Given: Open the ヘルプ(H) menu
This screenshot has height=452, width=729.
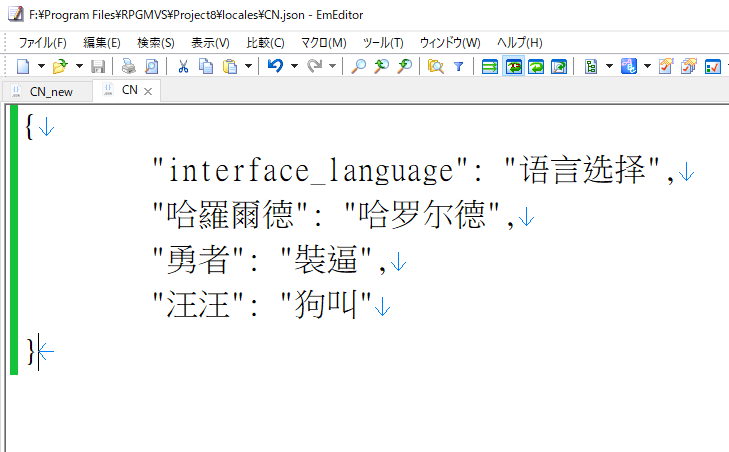Looking at the screenshot, I should [x=520, y=43].
